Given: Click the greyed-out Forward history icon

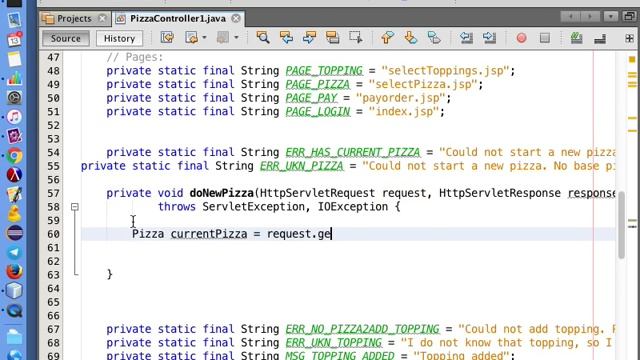Looking at the screenshot, I should tap(222, 38).
